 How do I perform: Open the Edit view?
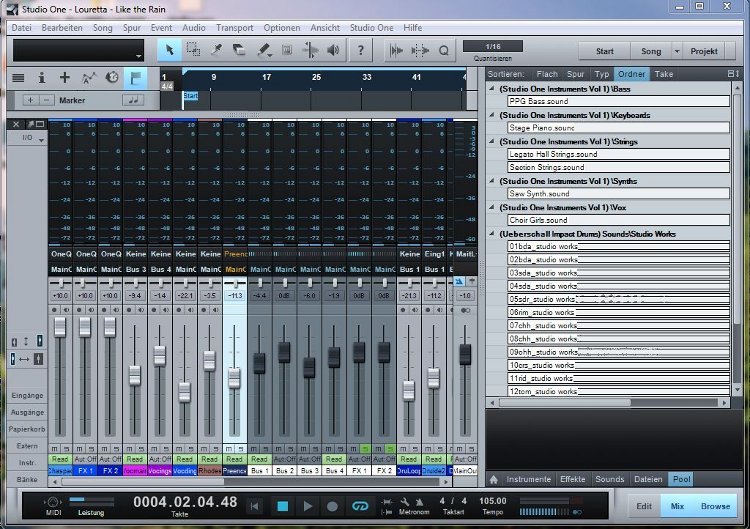coord(644,506)
